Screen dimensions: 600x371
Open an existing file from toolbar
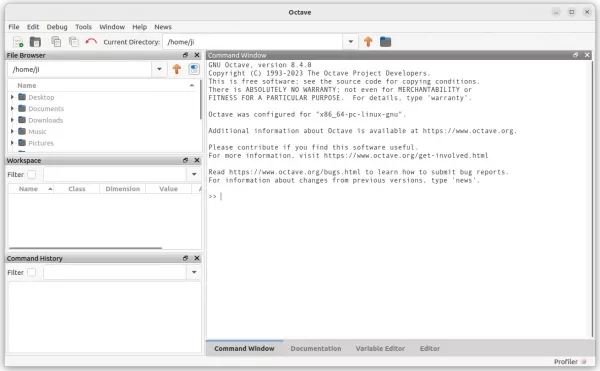(x=35, y=42)
